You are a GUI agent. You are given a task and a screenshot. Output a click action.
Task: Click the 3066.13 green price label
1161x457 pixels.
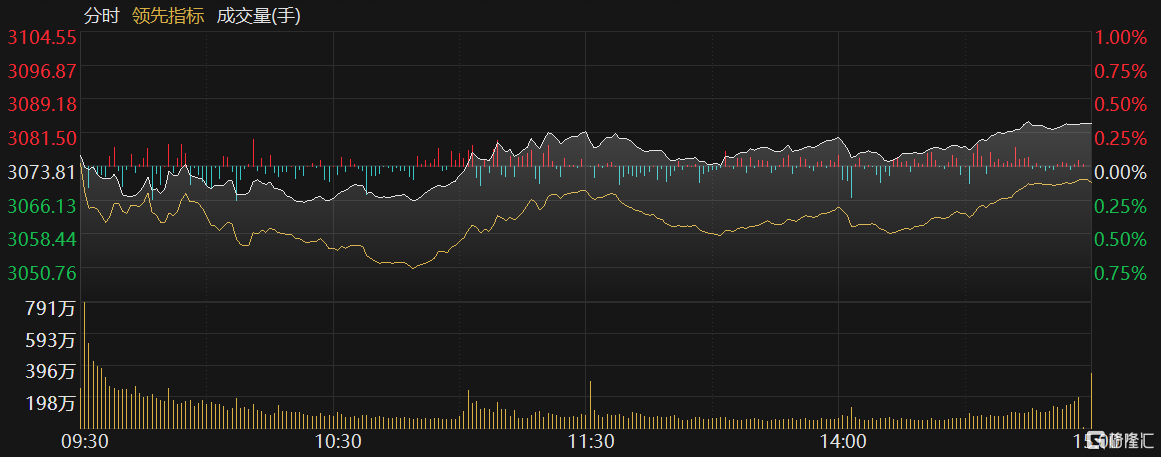pyautogui.click(x=41, y=206)
